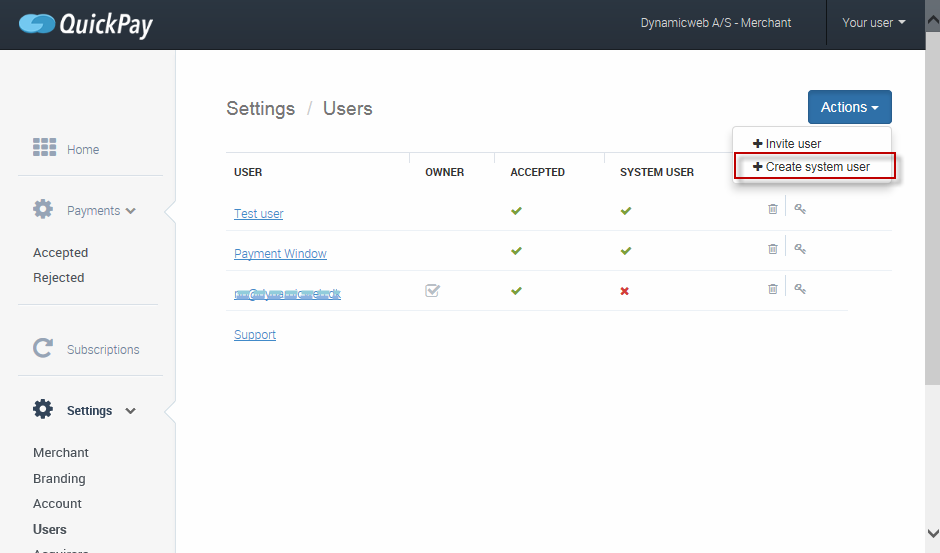This screenshot has height=553, width=940.
Task: Click key icon for Payment Window user
Action: [x=800, y=249]
